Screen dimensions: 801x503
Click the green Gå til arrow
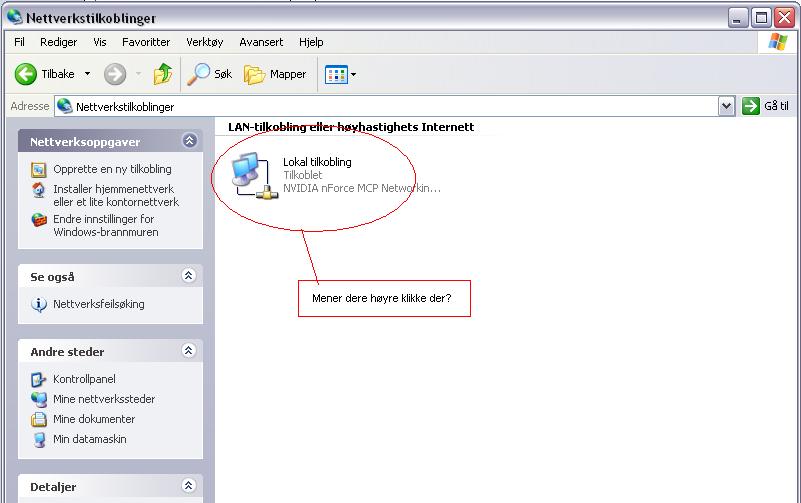click(x=750, y=106)
